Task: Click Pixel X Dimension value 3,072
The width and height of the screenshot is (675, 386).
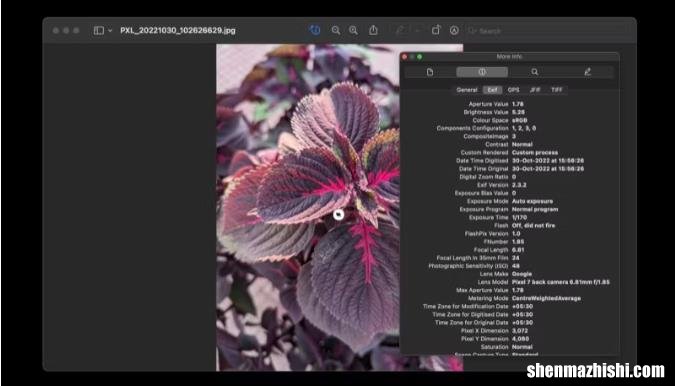Action: tap(520, 330)
